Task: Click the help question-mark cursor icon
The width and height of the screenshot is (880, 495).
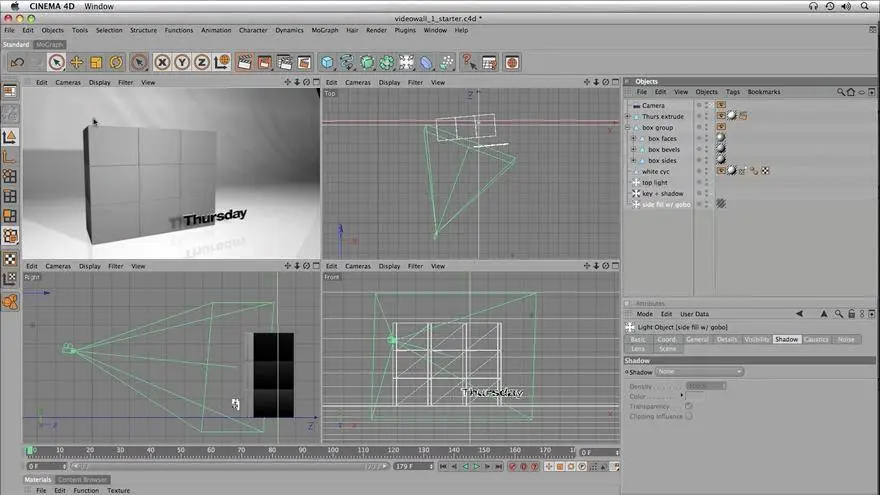Action: click(467, 62)
